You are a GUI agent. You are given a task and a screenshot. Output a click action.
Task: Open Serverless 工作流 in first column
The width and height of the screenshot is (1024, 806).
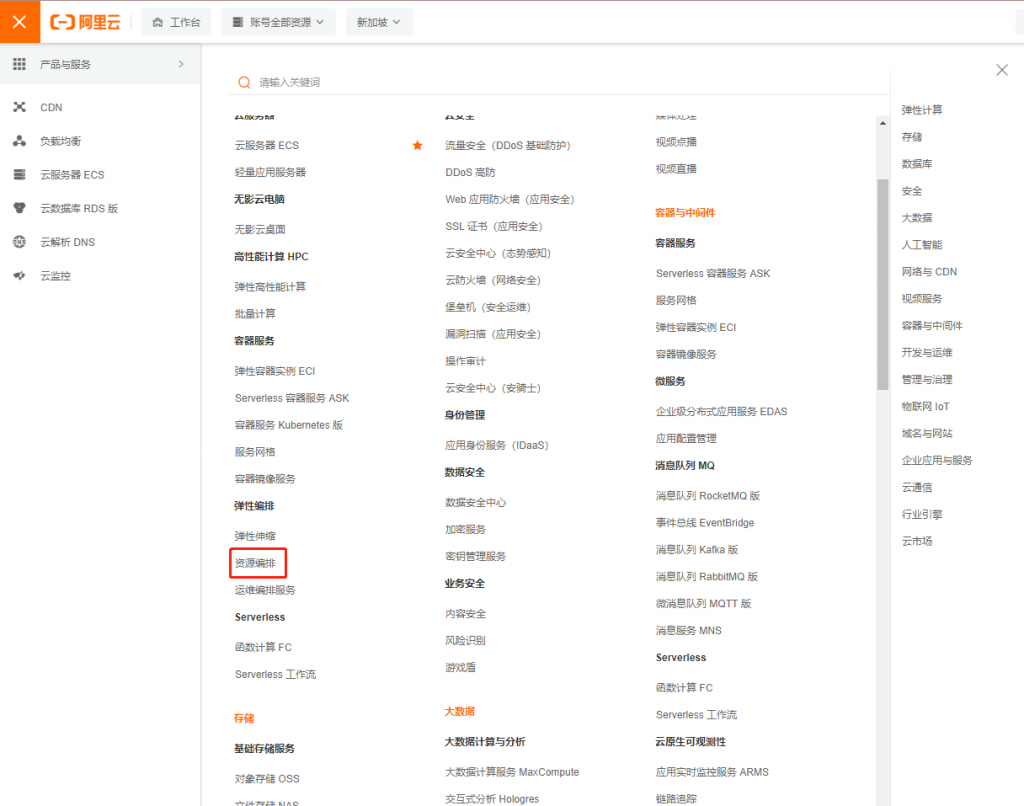276,674
